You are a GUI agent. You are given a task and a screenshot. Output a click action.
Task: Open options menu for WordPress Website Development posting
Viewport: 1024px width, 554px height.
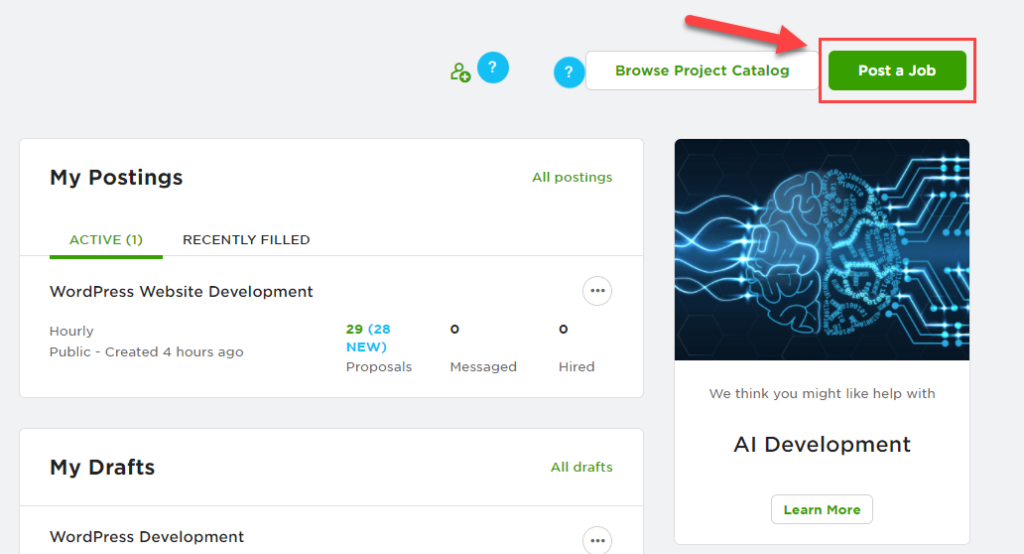click(597, 291)
